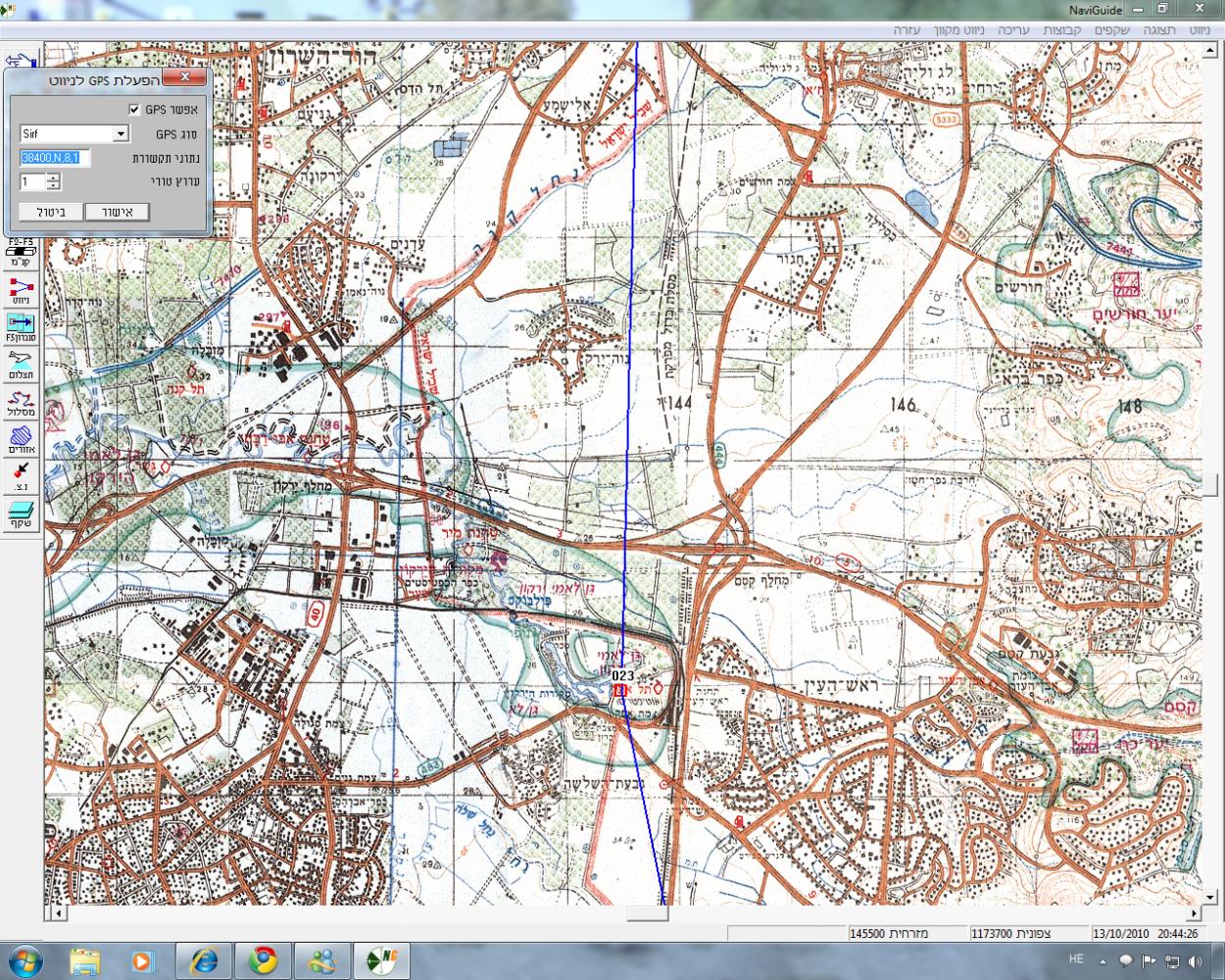Click the סנכרון F5 sync tool
The width and height of the screenshot is (1225, 980).
(x=21, y=324)
